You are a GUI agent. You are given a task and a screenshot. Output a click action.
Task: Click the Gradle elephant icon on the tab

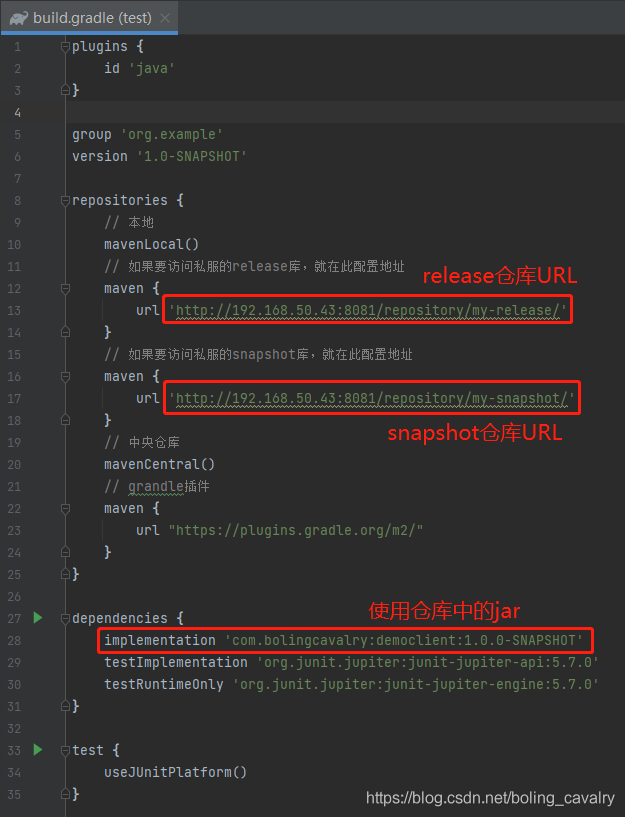coord(19,18)
